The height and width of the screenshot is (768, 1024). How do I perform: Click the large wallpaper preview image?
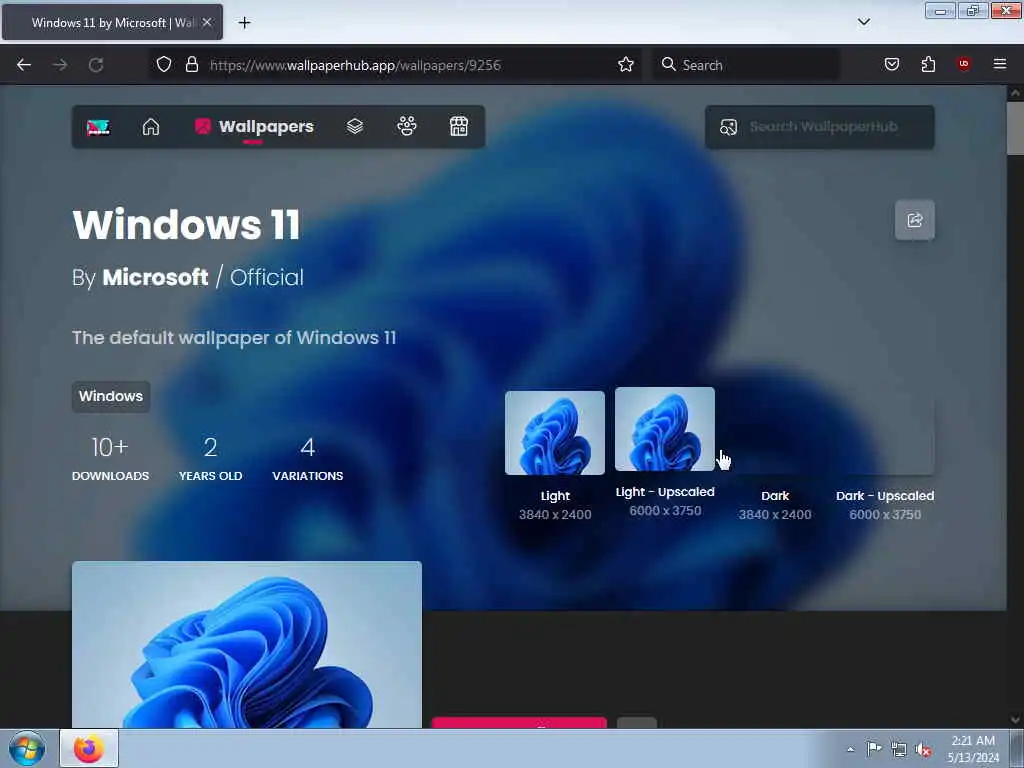click(247, 645)
